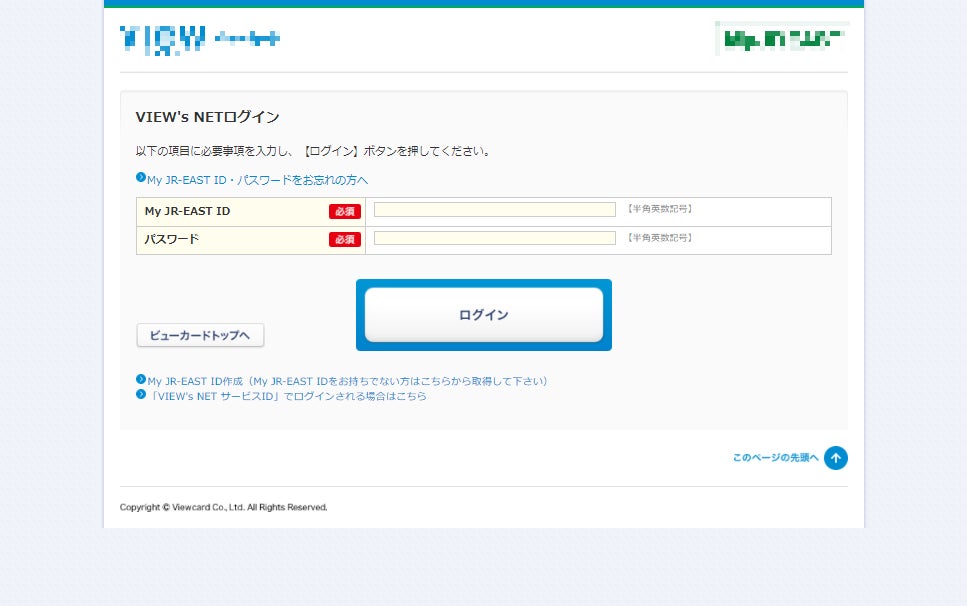Focus the My JR-EAST ID input field
This screenshot has height=606, width=967.
pyautogui.click(x=495, y=210)
